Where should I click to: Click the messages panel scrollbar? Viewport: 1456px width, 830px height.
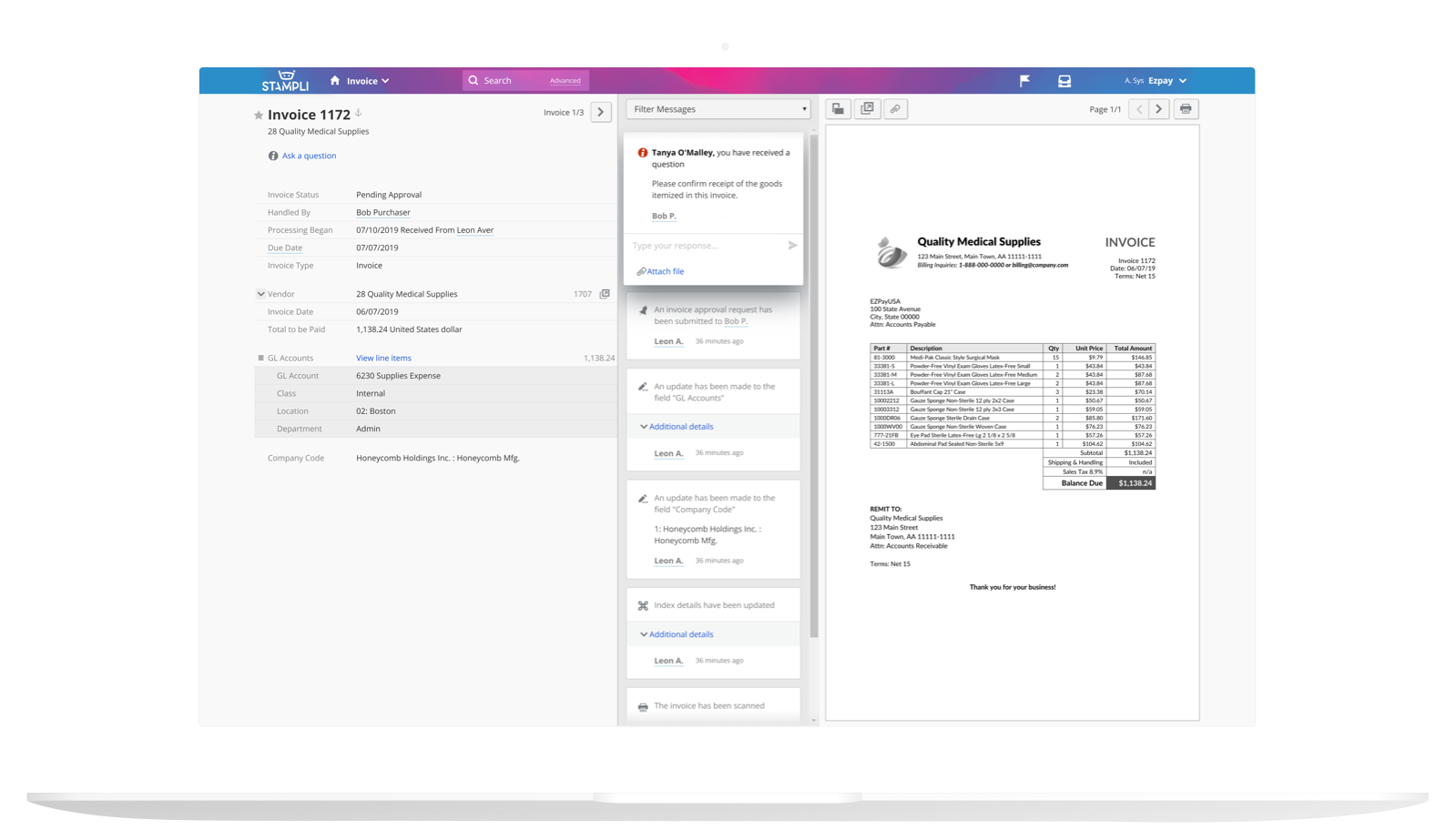coord(813,382)
